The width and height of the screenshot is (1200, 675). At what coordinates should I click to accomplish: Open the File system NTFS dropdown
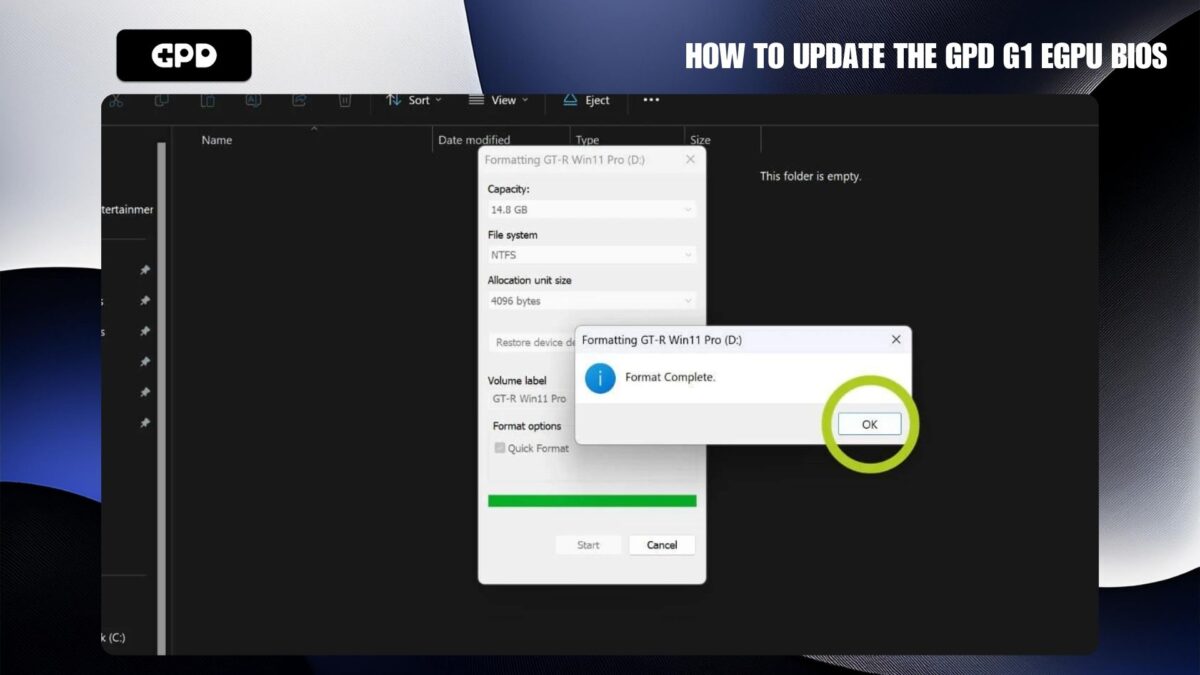pyautogui.click(x=591, y=255)
